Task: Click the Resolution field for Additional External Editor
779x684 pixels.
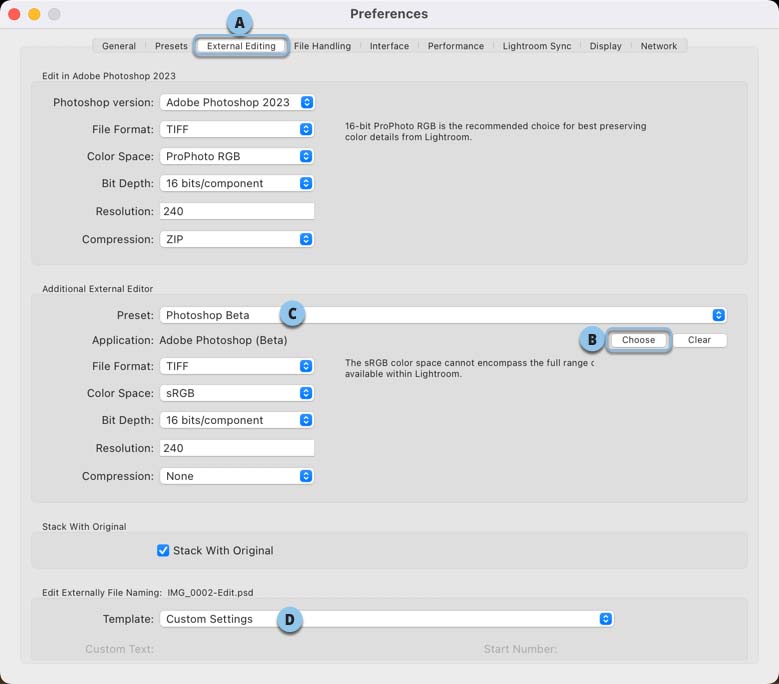Action: (x=237, y=448)
